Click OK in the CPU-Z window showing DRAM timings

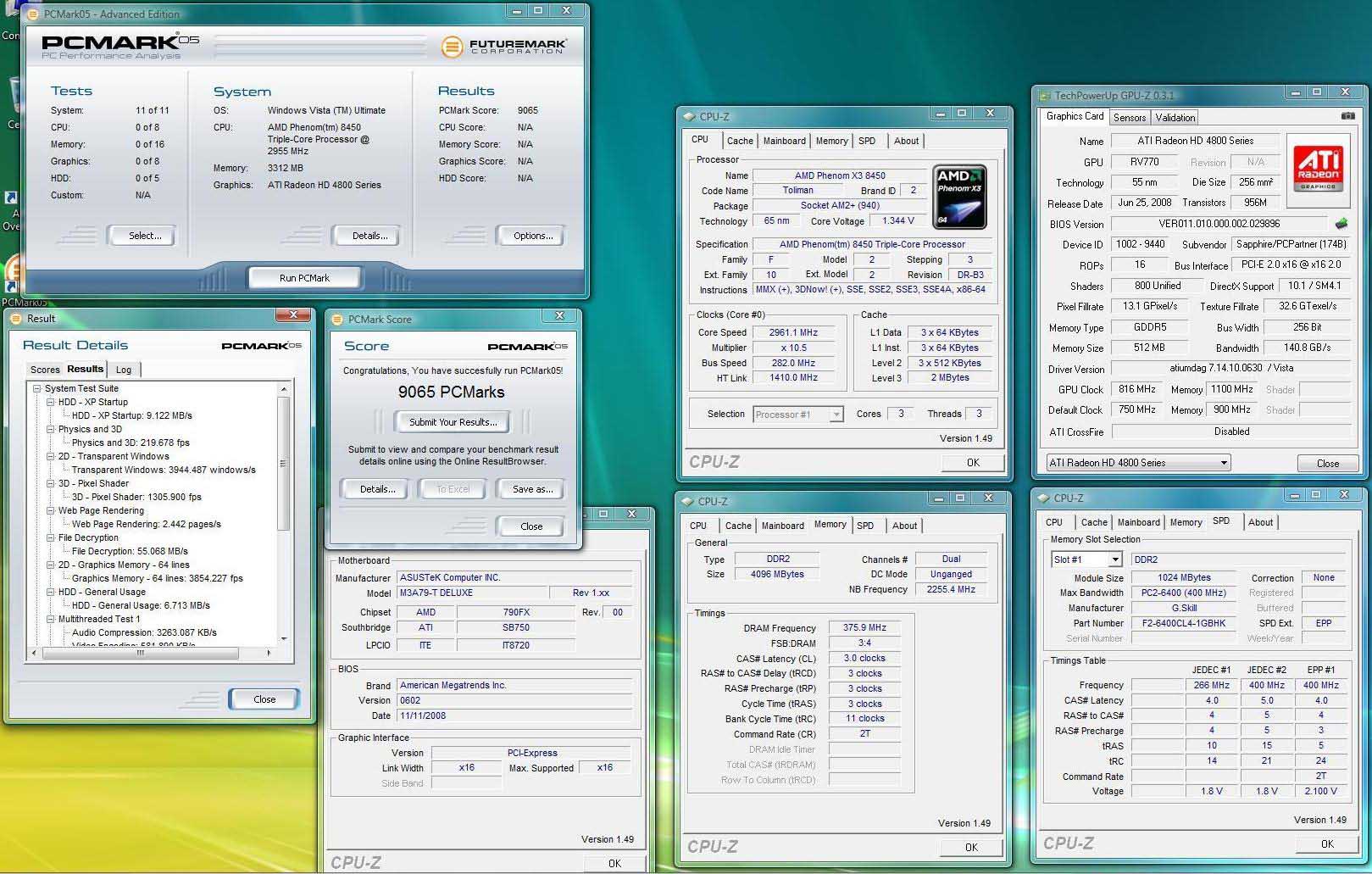pos(971,847)
